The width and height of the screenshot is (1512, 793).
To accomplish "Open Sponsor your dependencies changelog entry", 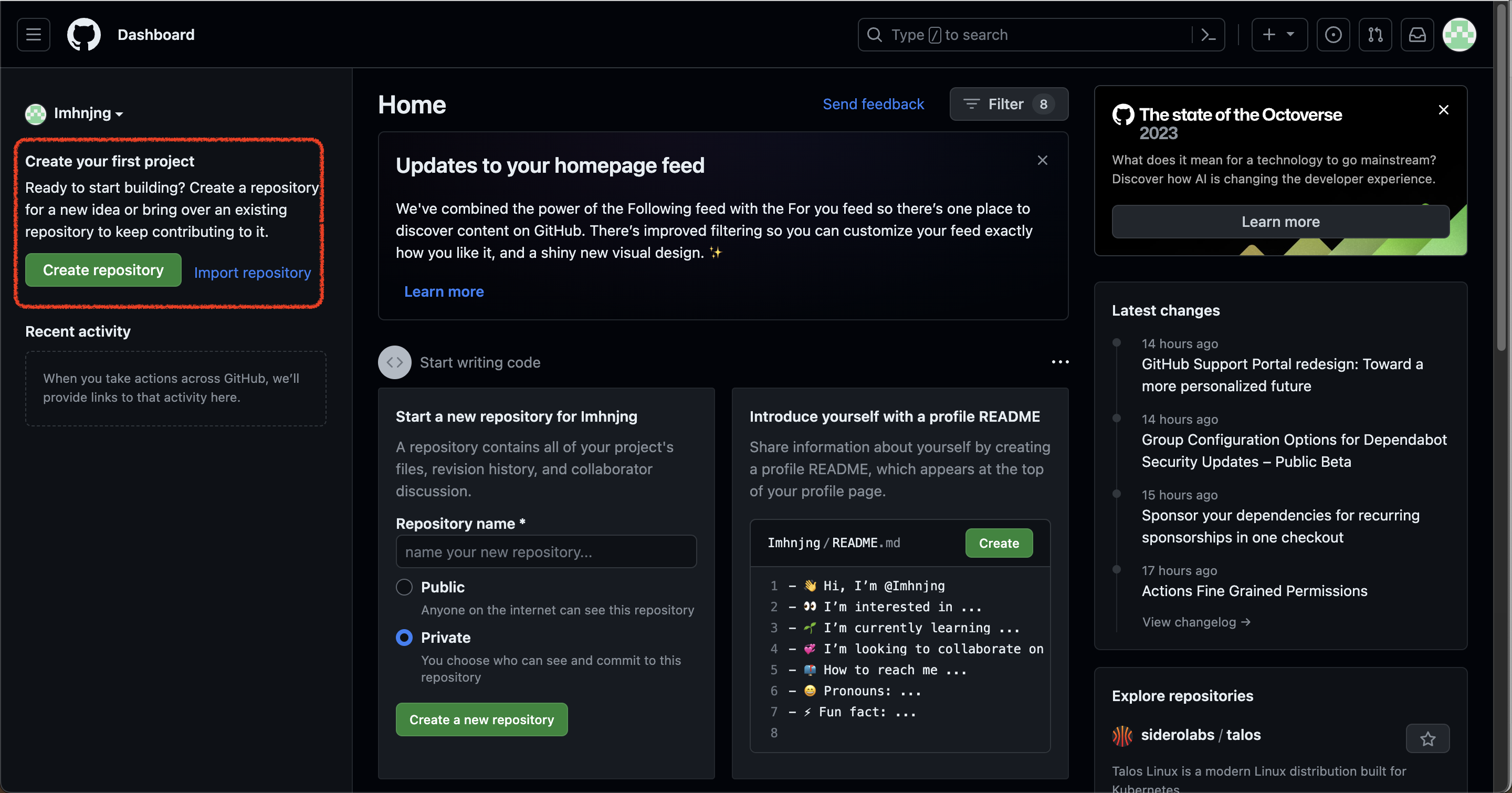I will 1280,527.
